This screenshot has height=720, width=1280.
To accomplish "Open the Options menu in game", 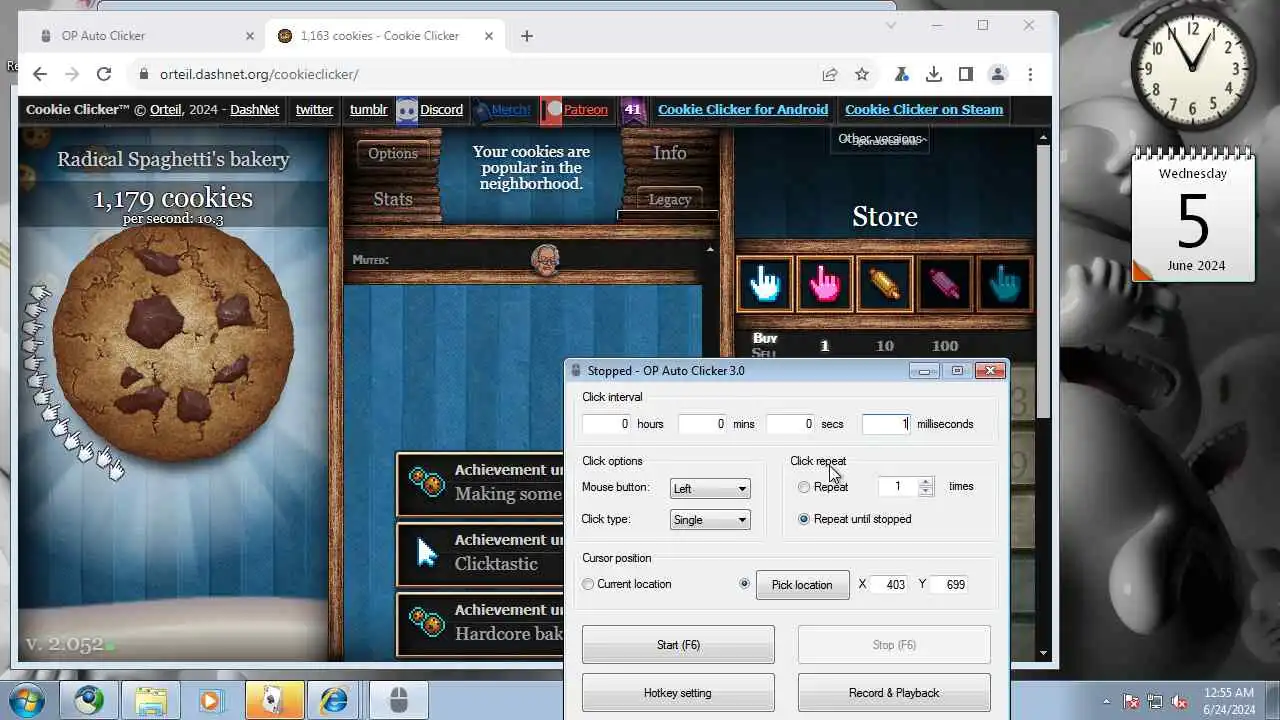I will coord(393,153).
